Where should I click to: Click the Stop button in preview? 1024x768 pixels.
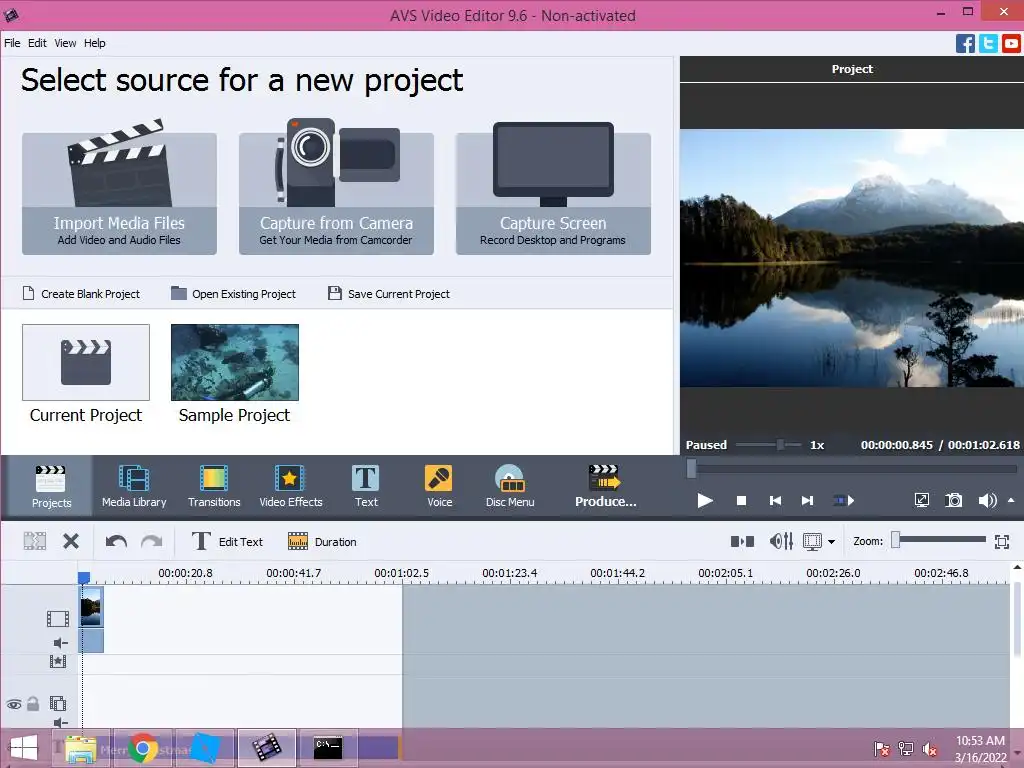pos(741,501)
